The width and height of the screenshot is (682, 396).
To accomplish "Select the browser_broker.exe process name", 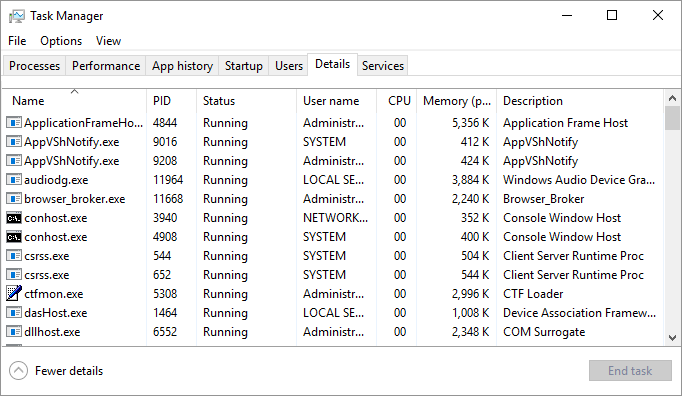I will click(75, 199).
